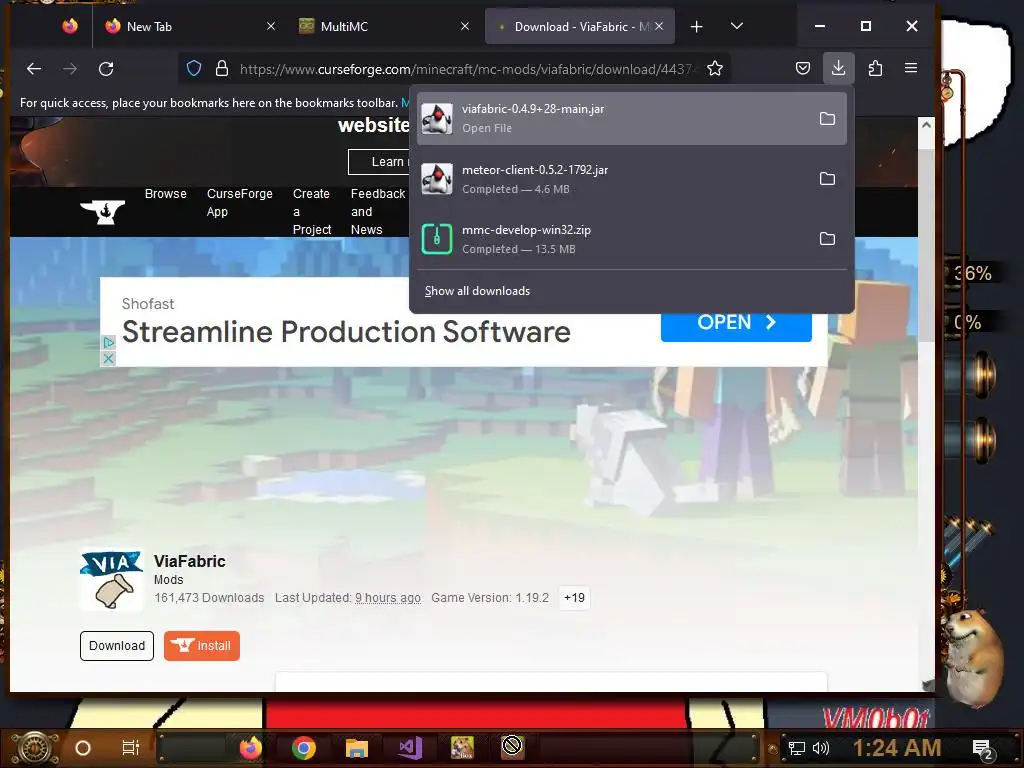Open the Firefox application menu
Screen dimensions: 1024x768
pos(911,68)
